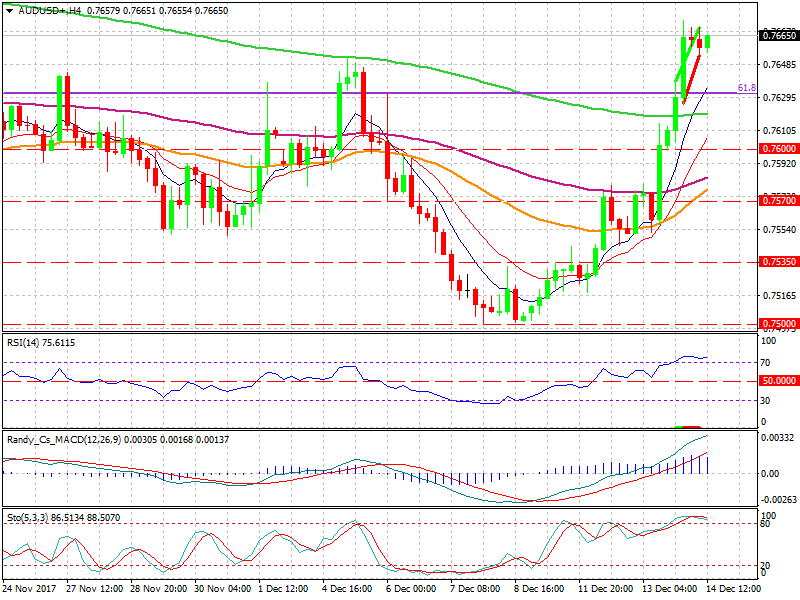Click the 8 Dec 16:00 time label

(539, 588)
